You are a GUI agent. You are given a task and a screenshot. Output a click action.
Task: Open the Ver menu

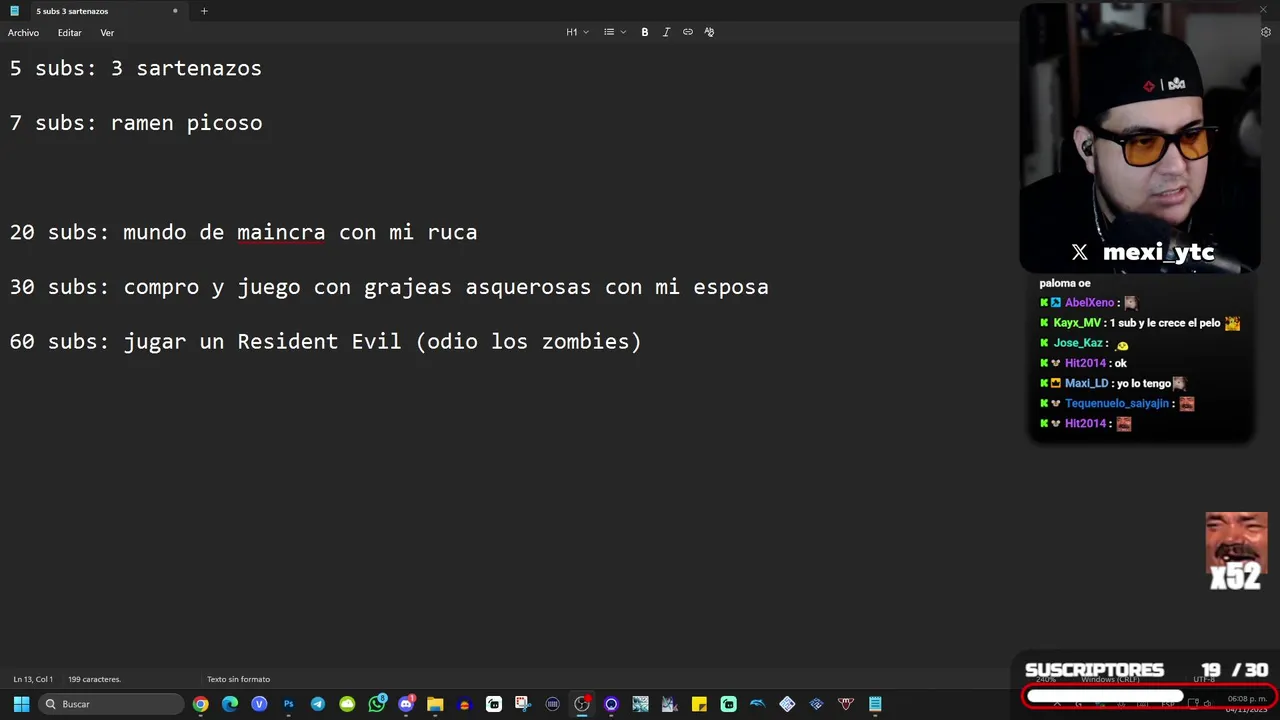107,33
